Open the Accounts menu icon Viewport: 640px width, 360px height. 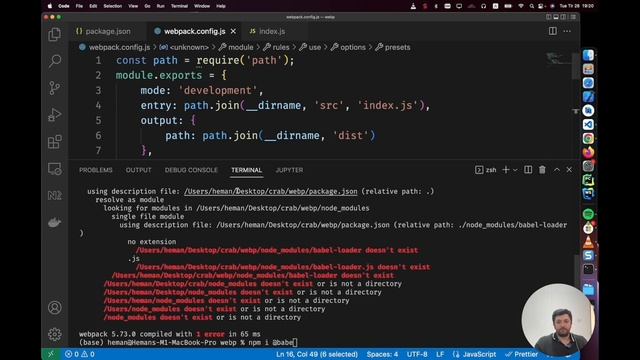click(x=55, y=307)
